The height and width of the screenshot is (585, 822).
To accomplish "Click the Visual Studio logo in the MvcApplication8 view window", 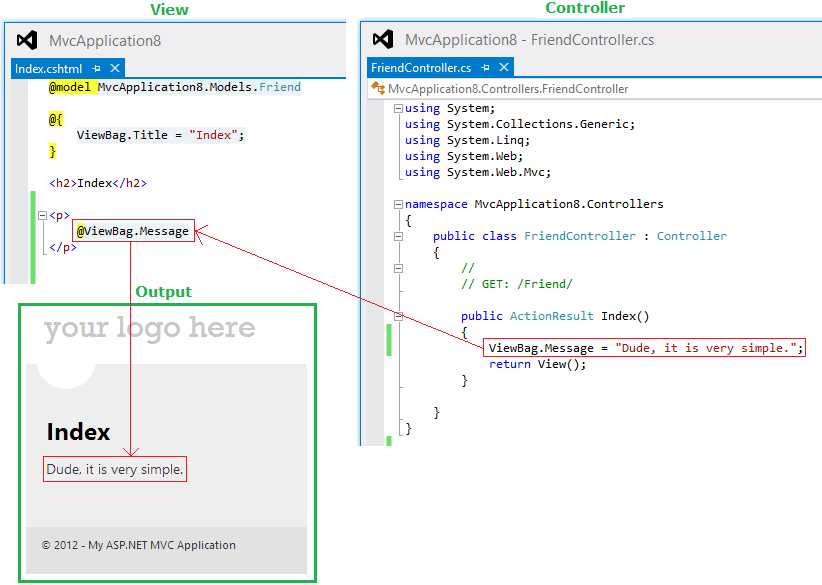I will click(27, 40).
